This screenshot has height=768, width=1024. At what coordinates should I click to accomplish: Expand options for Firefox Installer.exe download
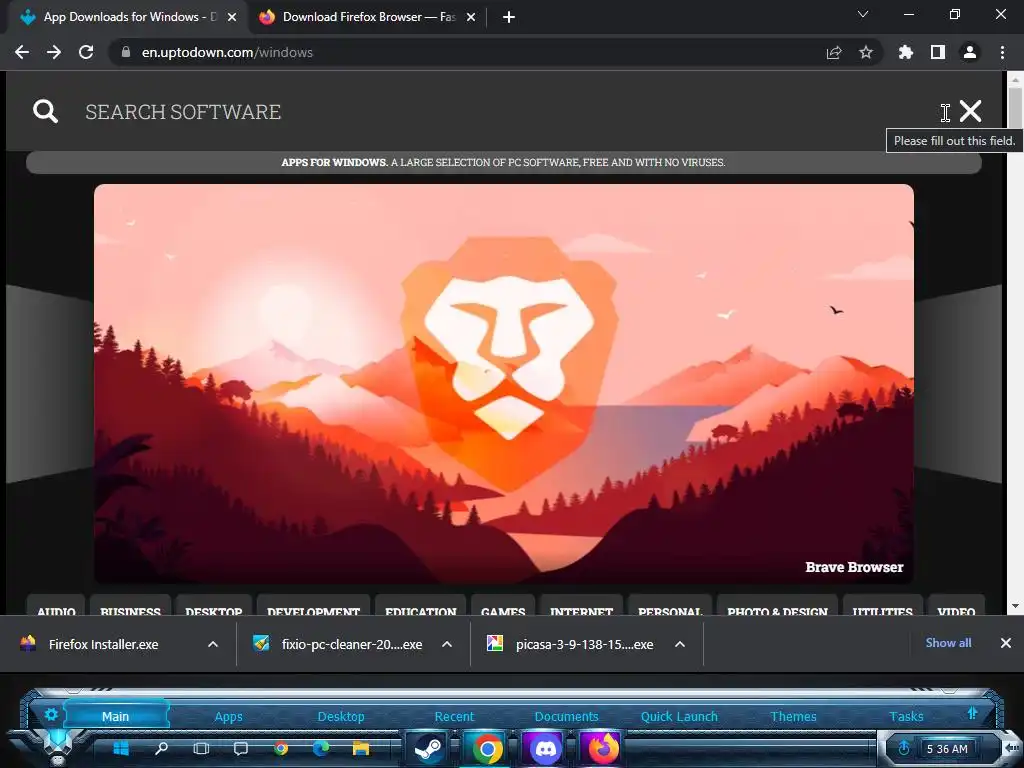point(213,645)
